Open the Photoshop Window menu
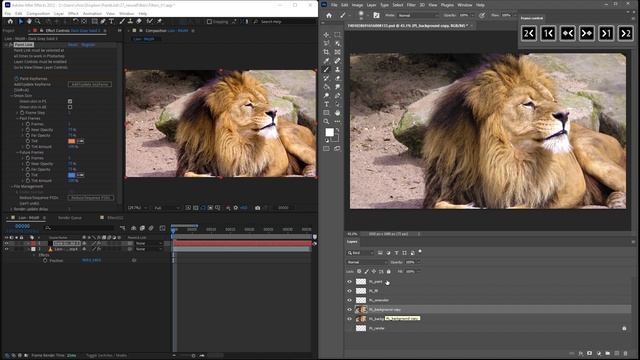640x360 pixels. (464, 5)
